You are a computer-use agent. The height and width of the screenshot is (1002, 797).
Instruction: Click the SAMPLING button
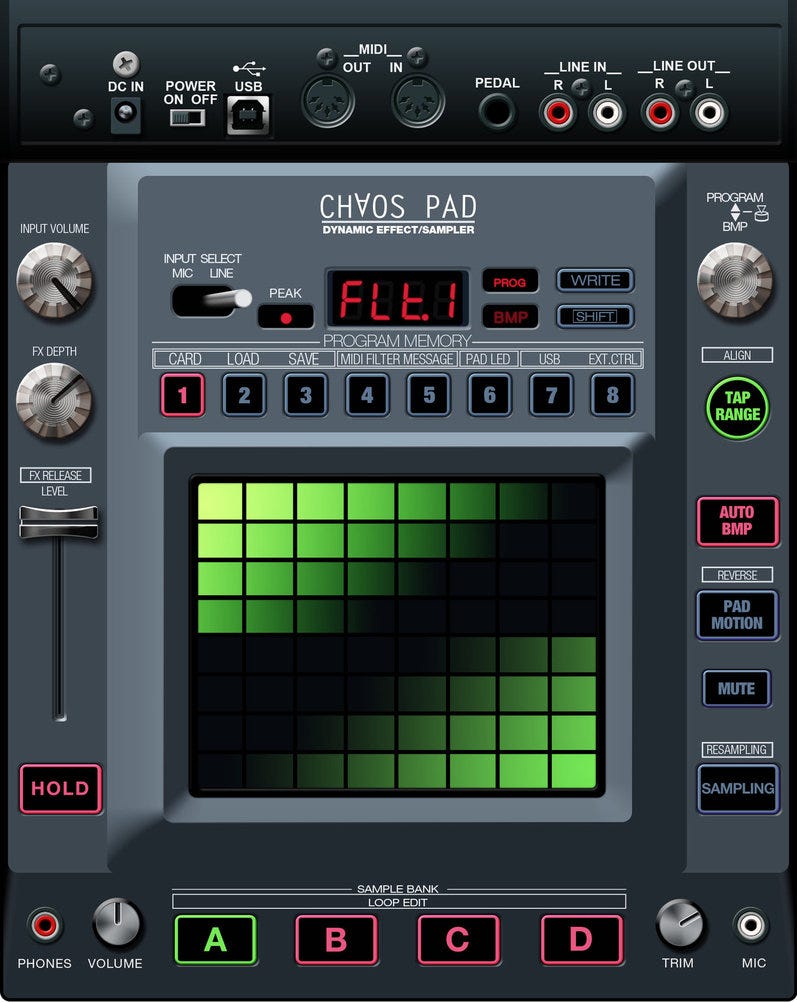tap(738, 789)
